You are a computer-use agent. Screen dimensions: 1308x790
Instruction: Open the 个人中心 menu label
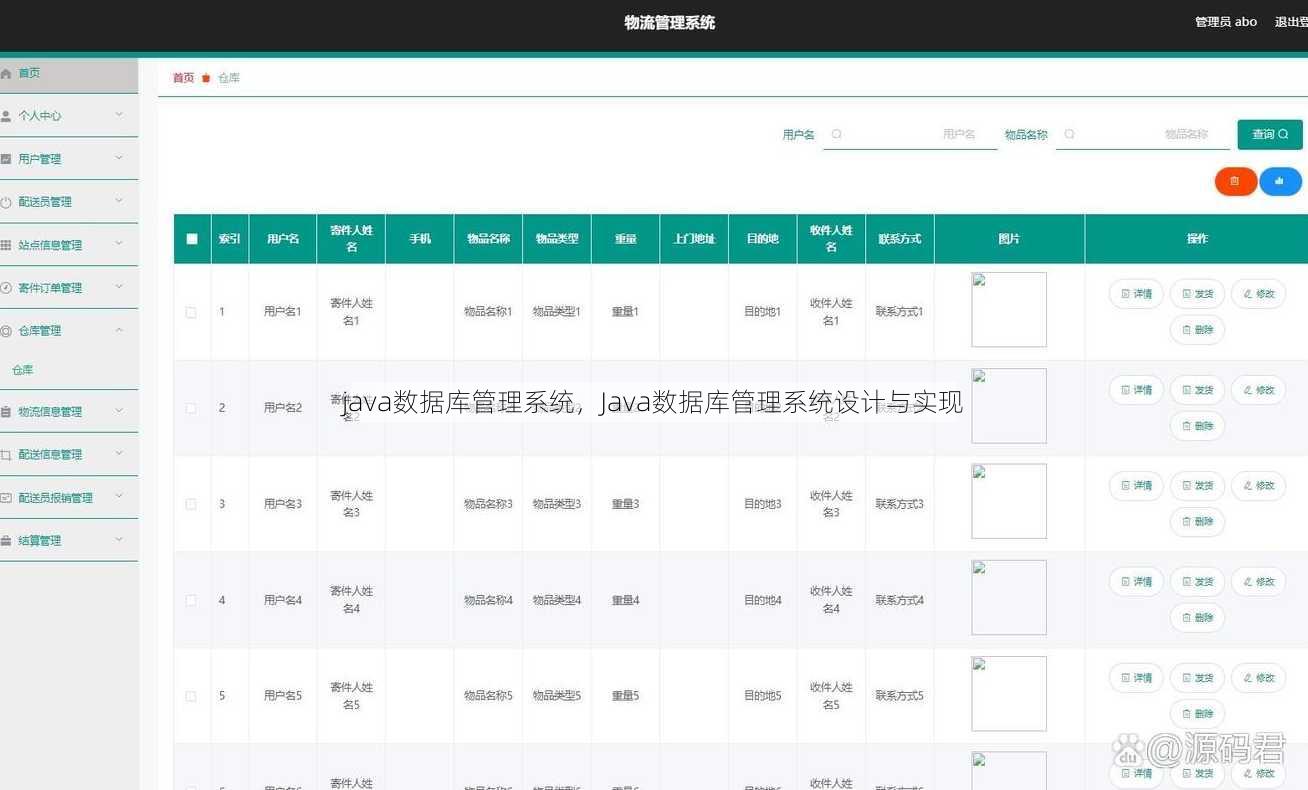coord(40,116)
